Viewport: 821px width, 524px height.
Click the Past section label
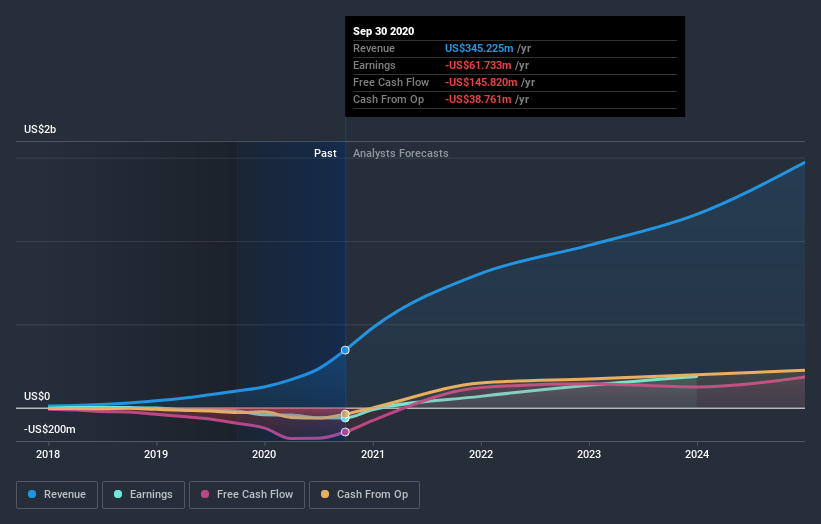click(x=325, y=153)
